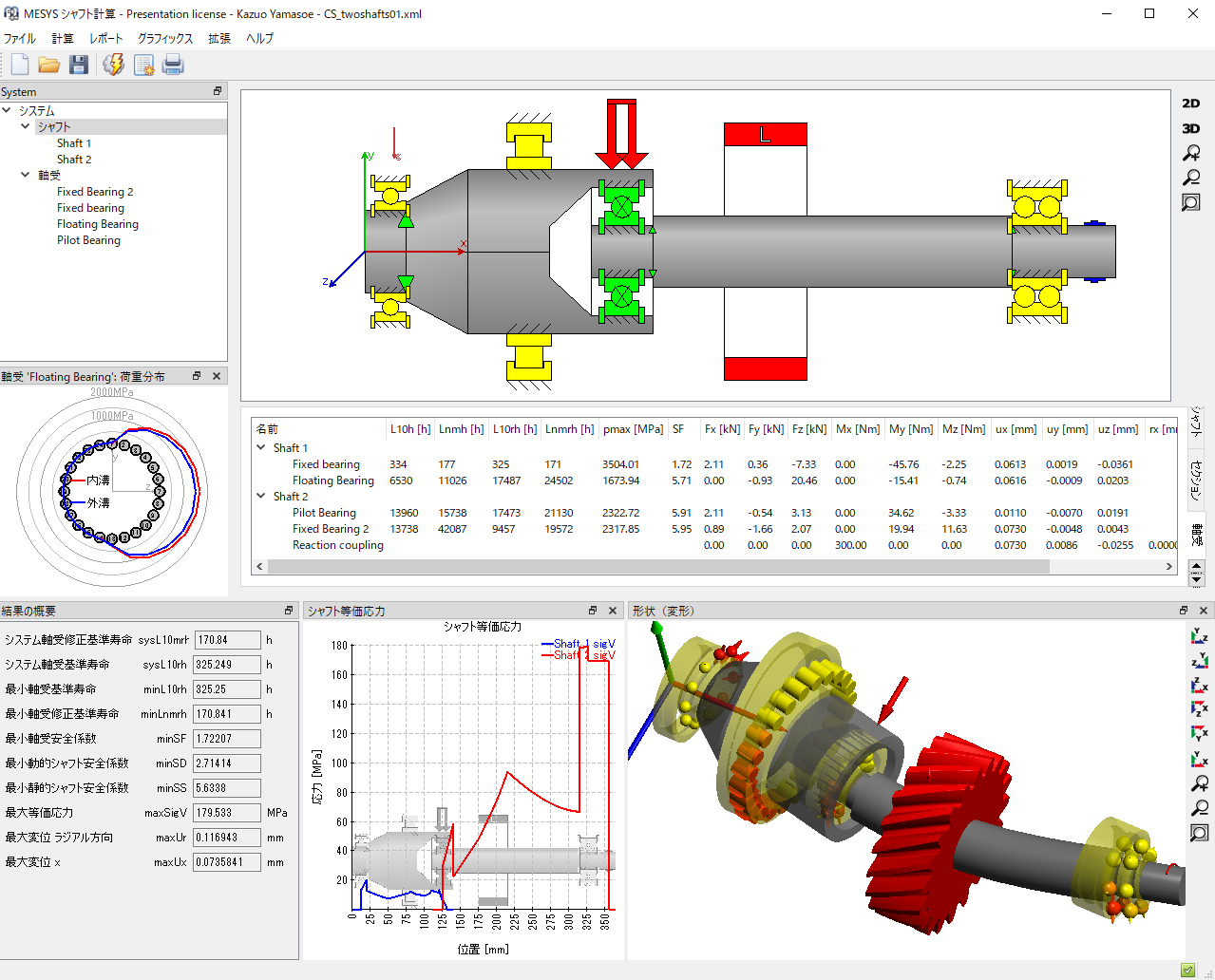
Task: Zoom in on the shaft diagram view
Action: 1190,153
